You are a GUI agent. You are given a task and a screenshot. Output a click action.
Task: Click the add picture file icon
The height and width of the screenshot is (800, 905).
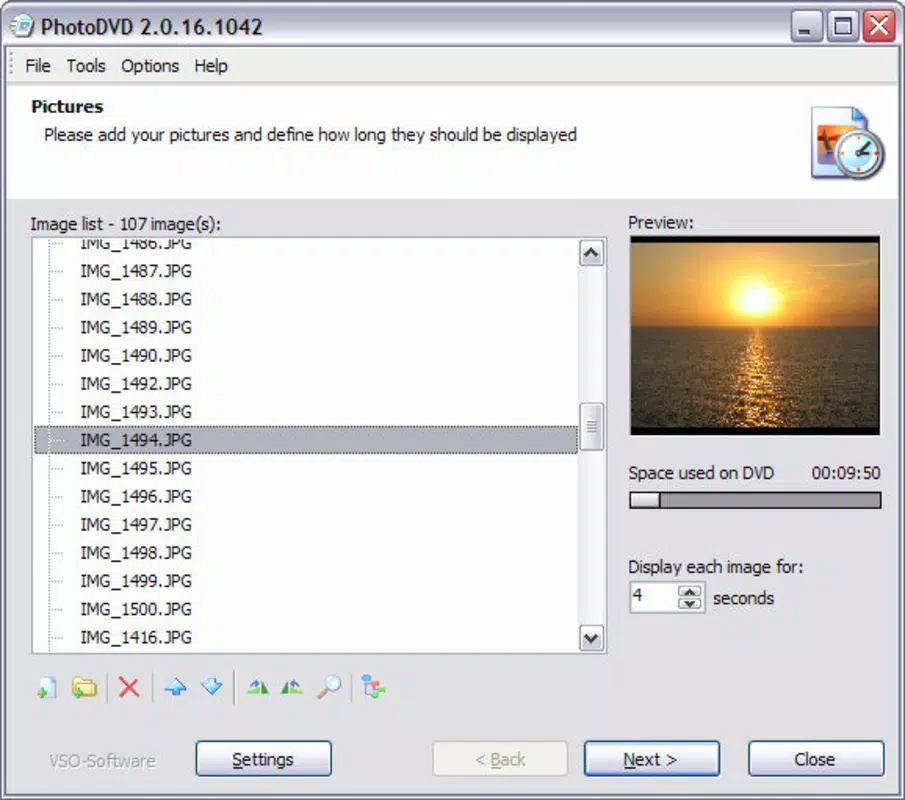(47, 687)
